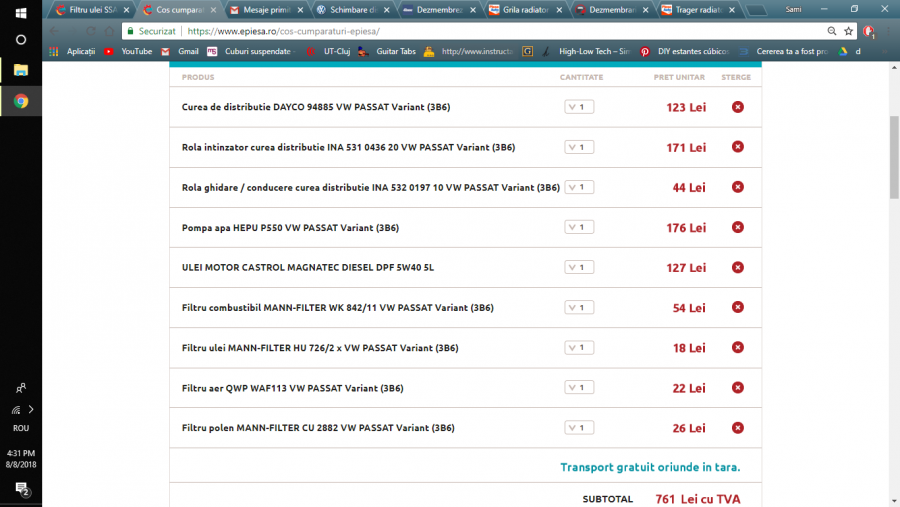Click the page vertical scrollbar
Viewport: 900px width, 507px height.
pyautogui.click(x=893, y=160)
